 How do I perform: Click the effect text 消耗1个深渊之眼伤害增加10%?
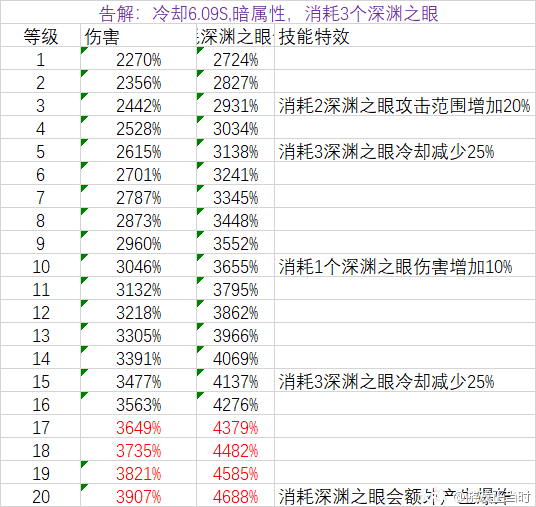[396, 267]
